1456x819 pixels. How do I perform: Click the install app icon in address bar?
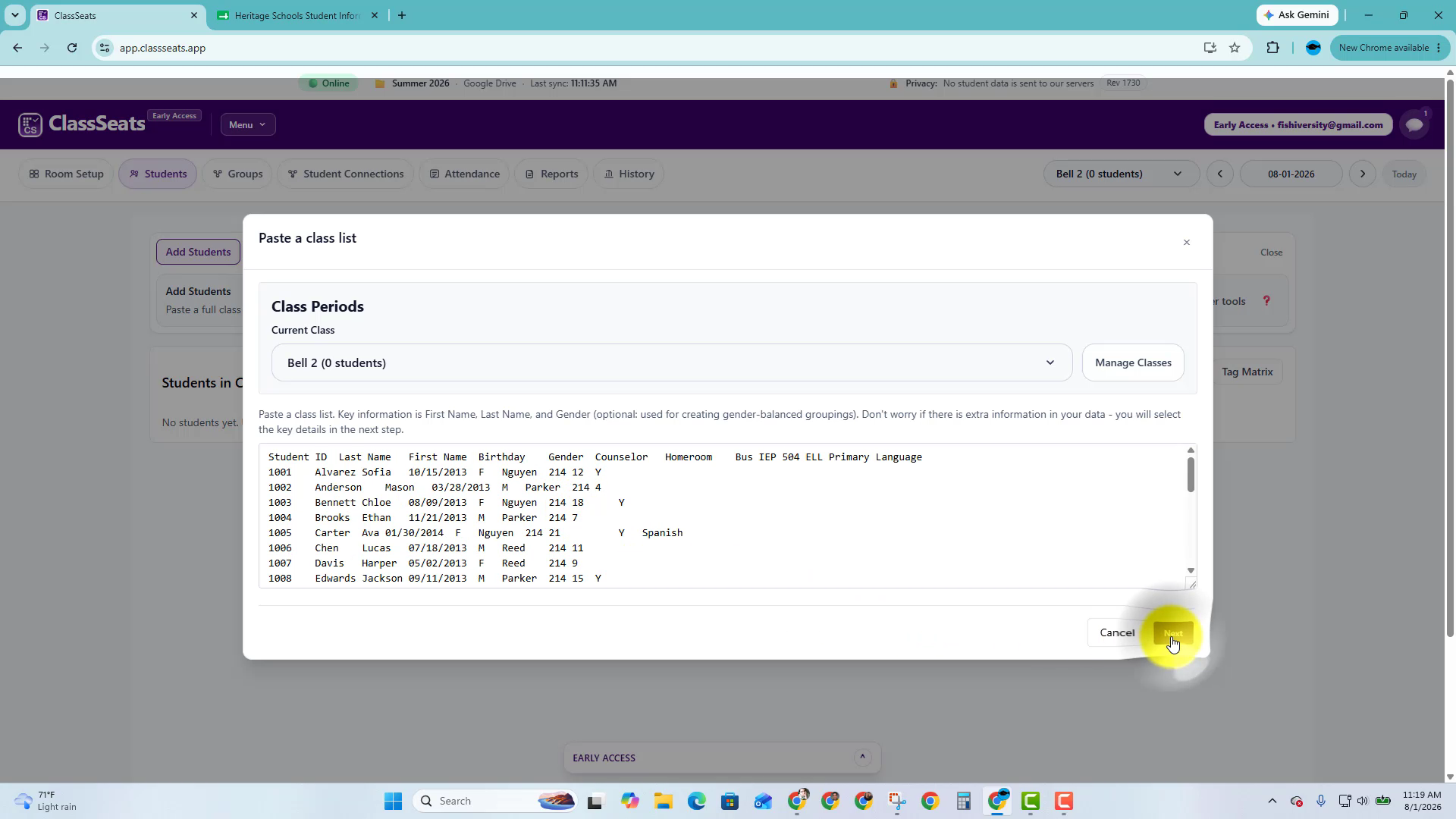click(x=1210, y=48)
